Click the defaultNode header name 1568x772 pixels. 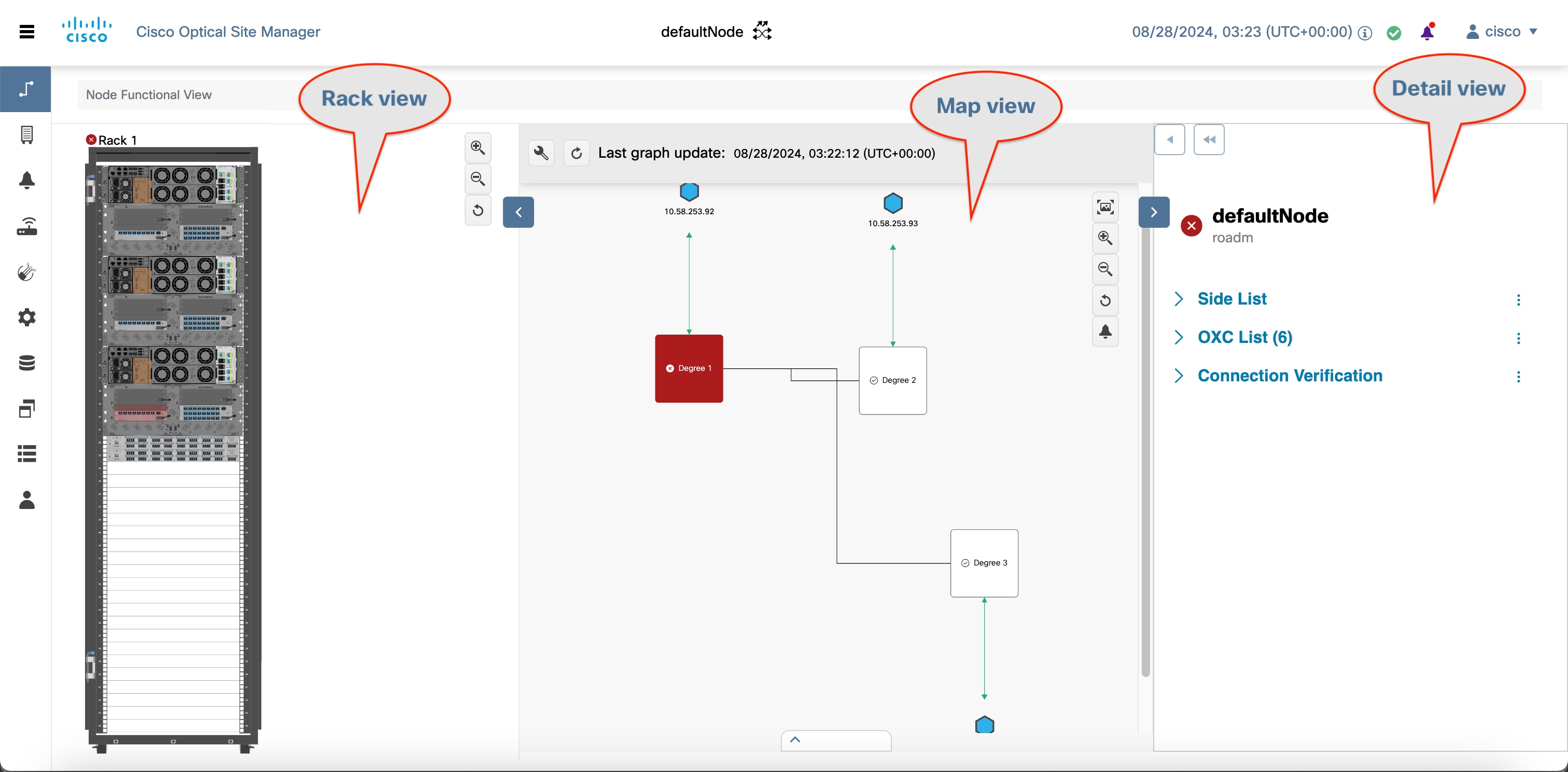point(701,32)
